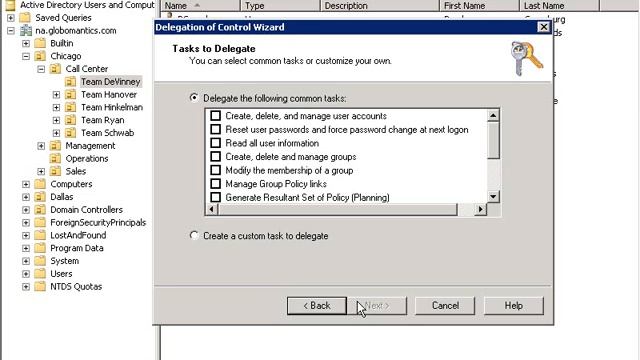Click the Next button in the wizard
Viewport: 640px width, 360px height.
(x=377, y=306)
